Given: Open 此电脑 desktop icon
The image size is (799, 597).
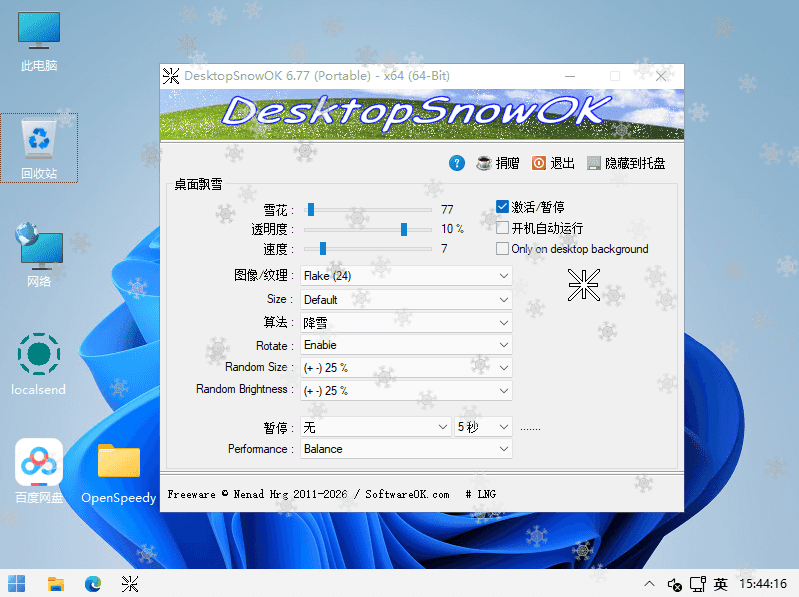Looking at the screenshot, I should 39,42.
